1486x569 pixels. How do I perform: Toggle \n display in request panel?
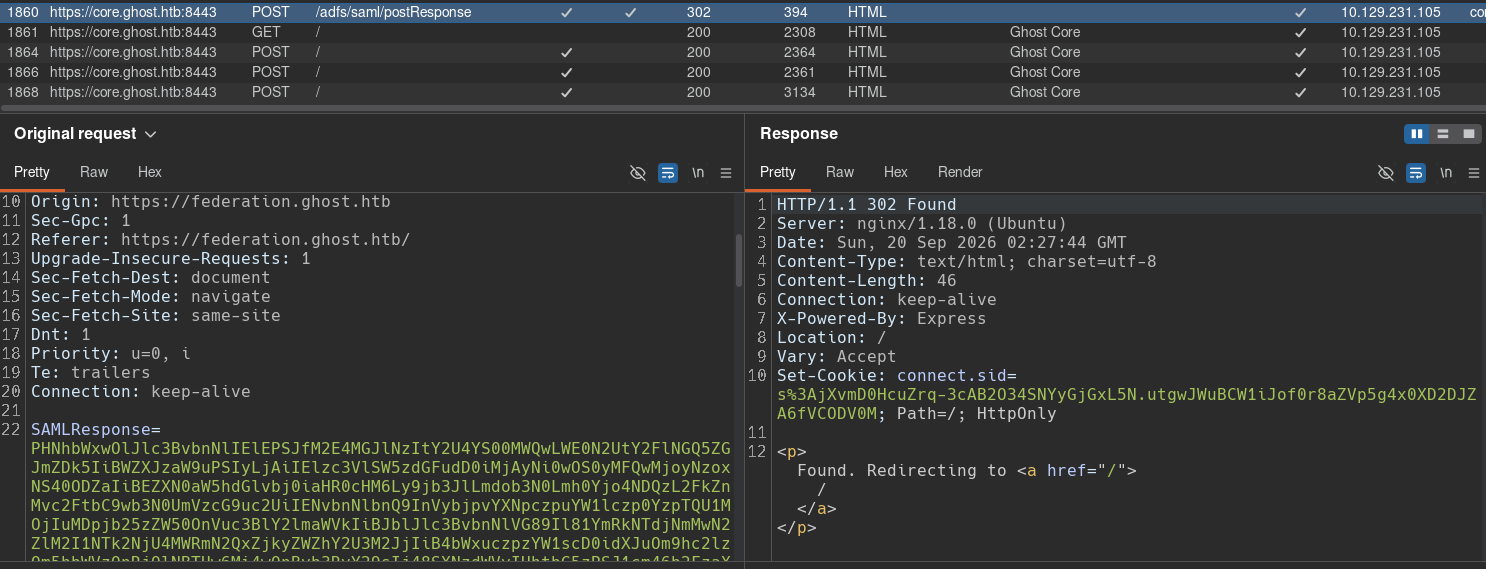(x=698, y=173)
